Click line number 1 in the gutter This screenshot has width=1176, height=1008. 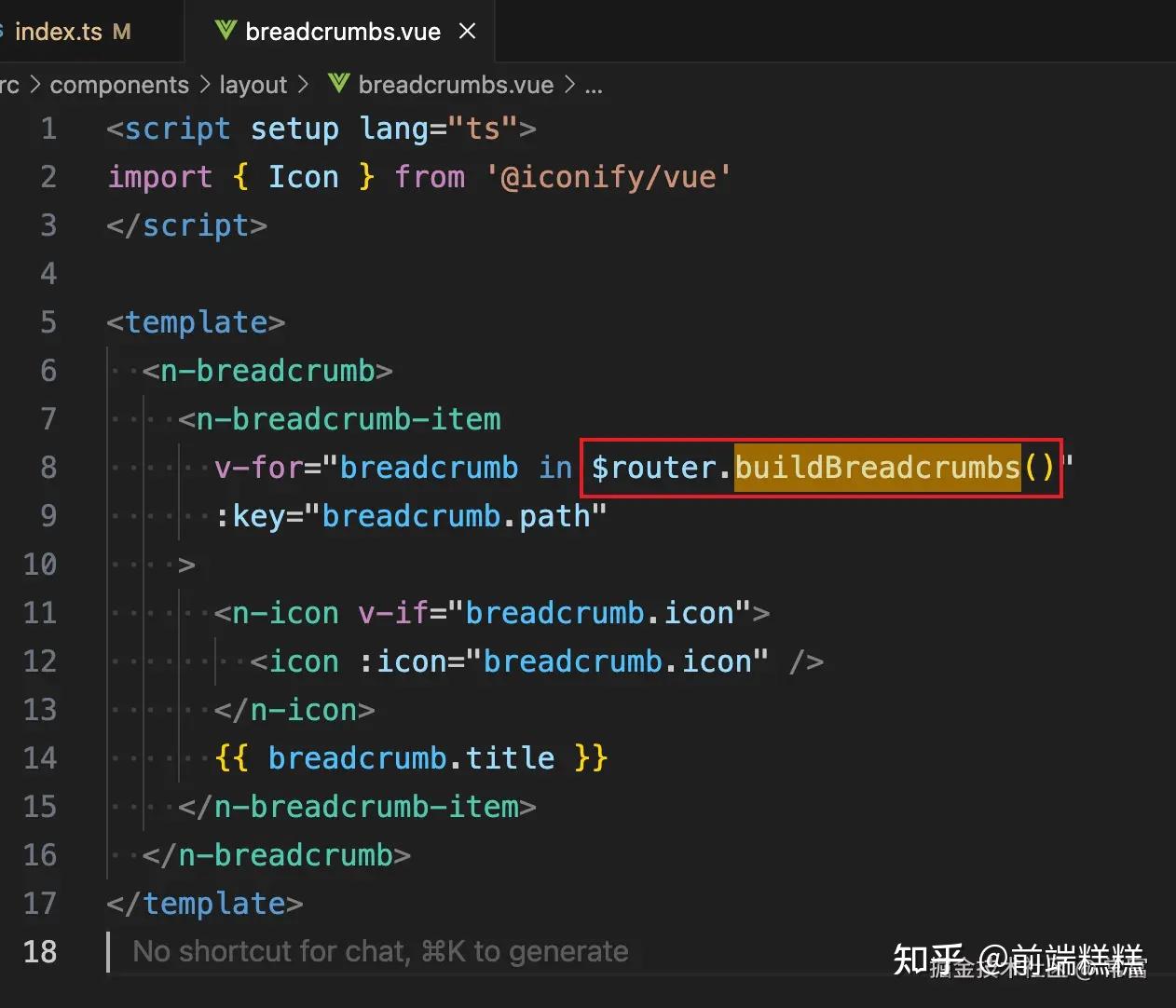[48, 128]
